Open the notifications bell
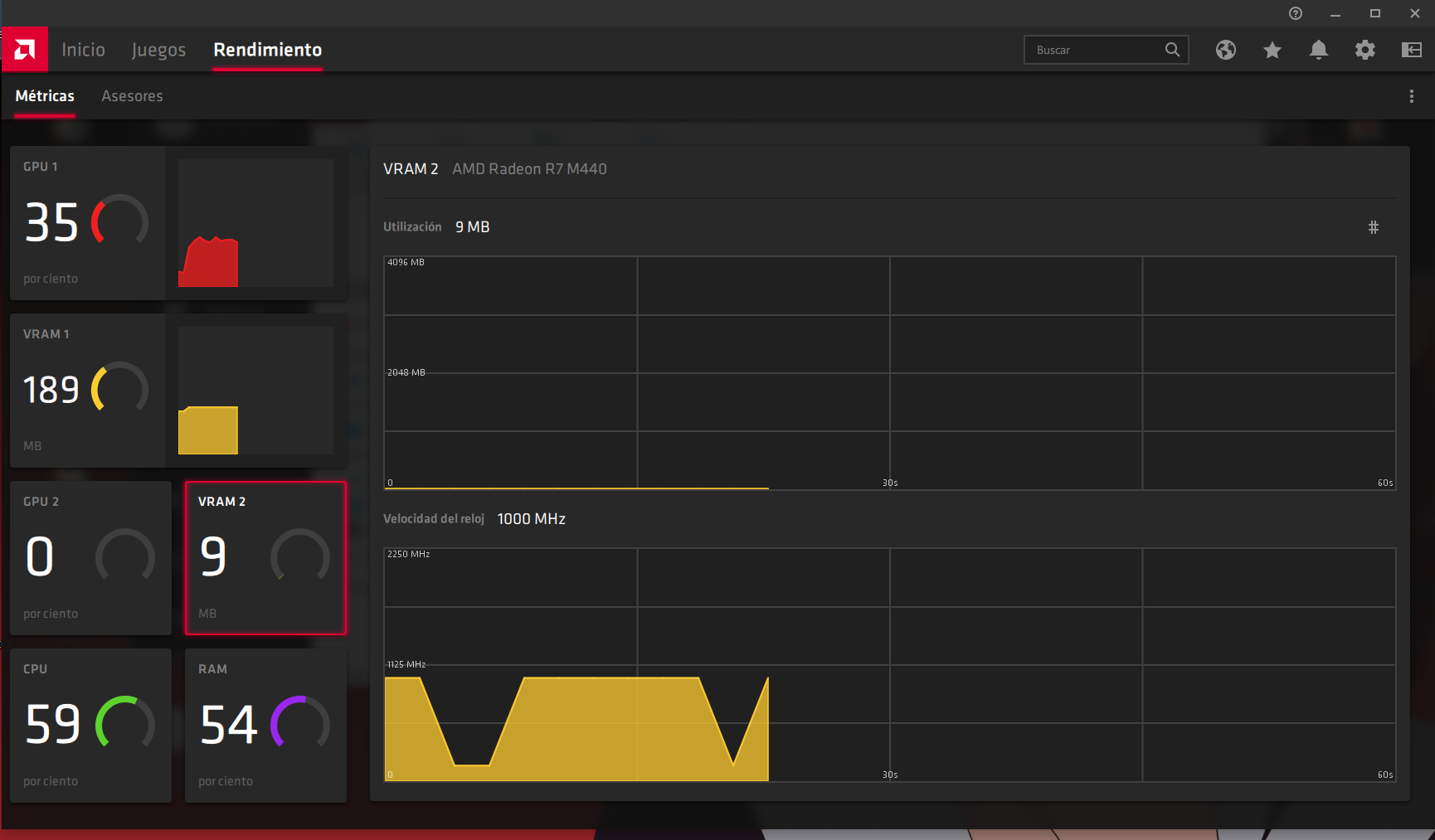This screenshot has height=840, width=1435. pos(1319,50)
